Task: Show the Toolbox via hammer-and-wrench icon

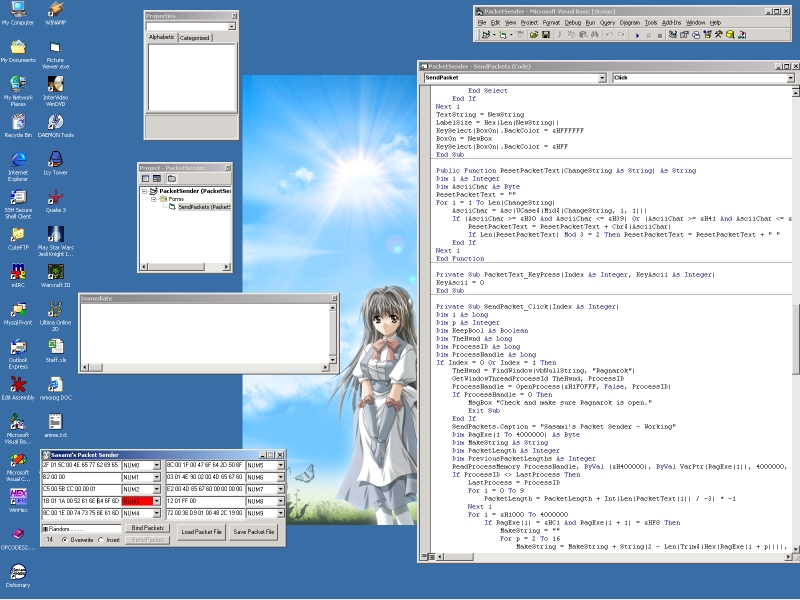Action: tap(719, 35)
